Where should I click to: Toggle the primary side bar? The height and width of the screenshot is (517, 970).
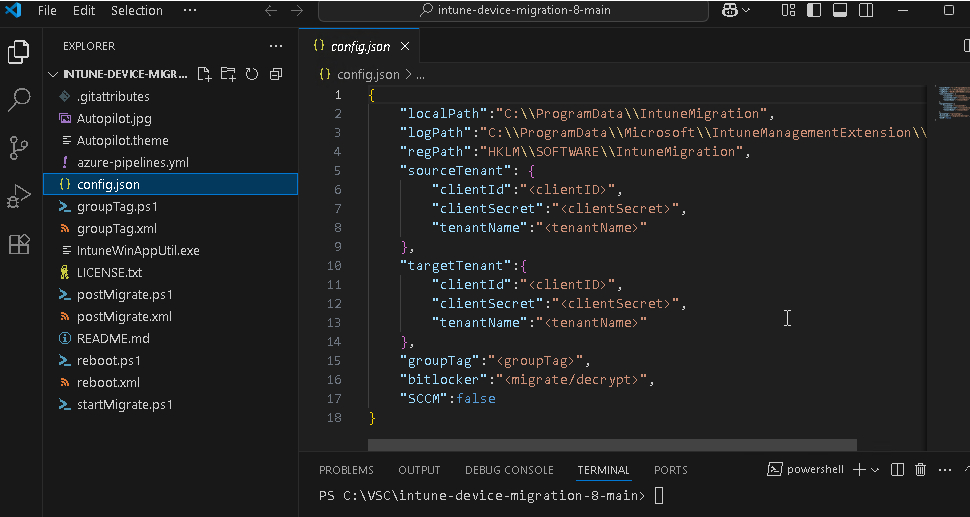coord(814,10)
